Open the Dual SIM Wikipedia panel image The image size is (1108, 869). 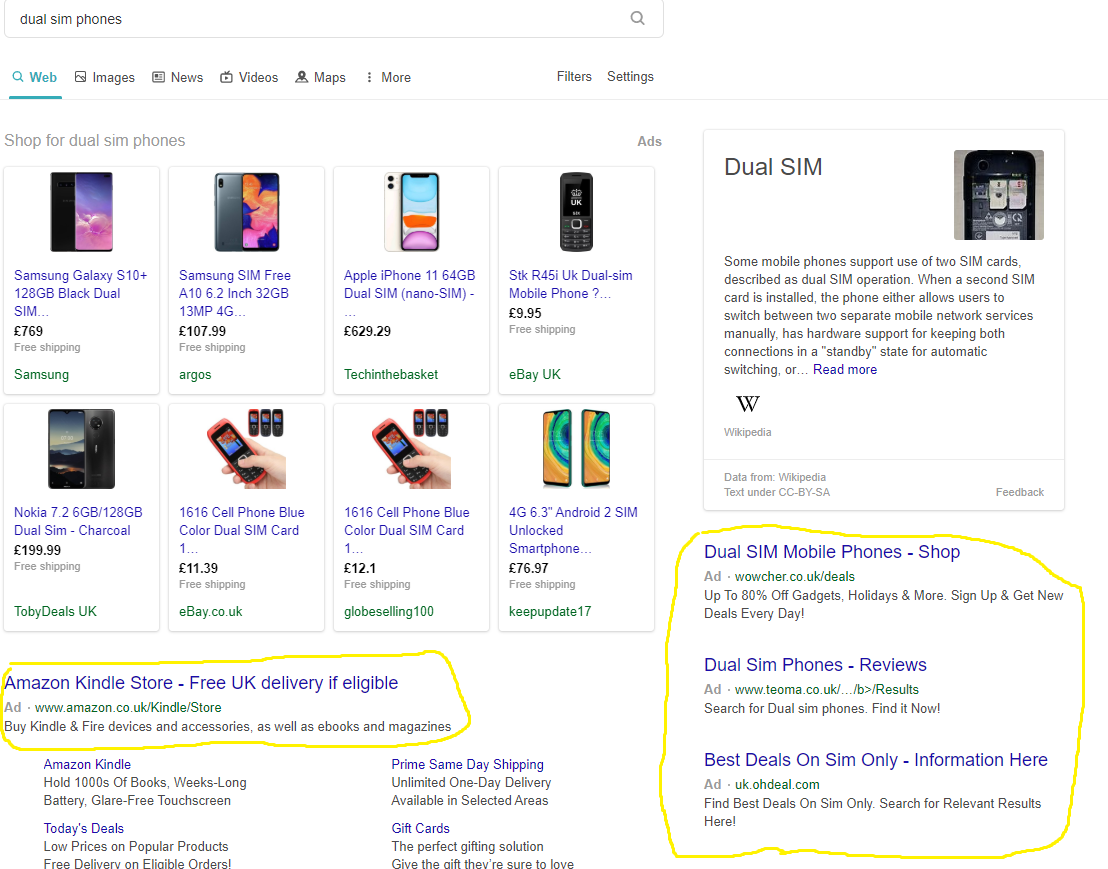(x=998, y=195)
